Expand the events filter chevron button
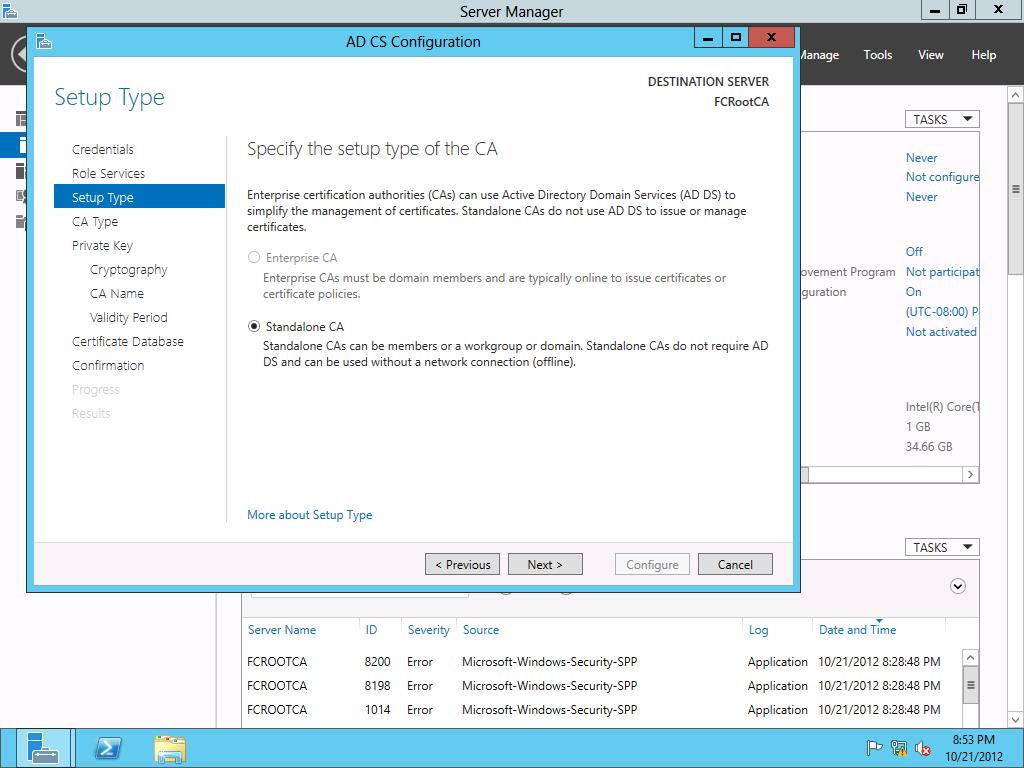 (x=957, y=586)
